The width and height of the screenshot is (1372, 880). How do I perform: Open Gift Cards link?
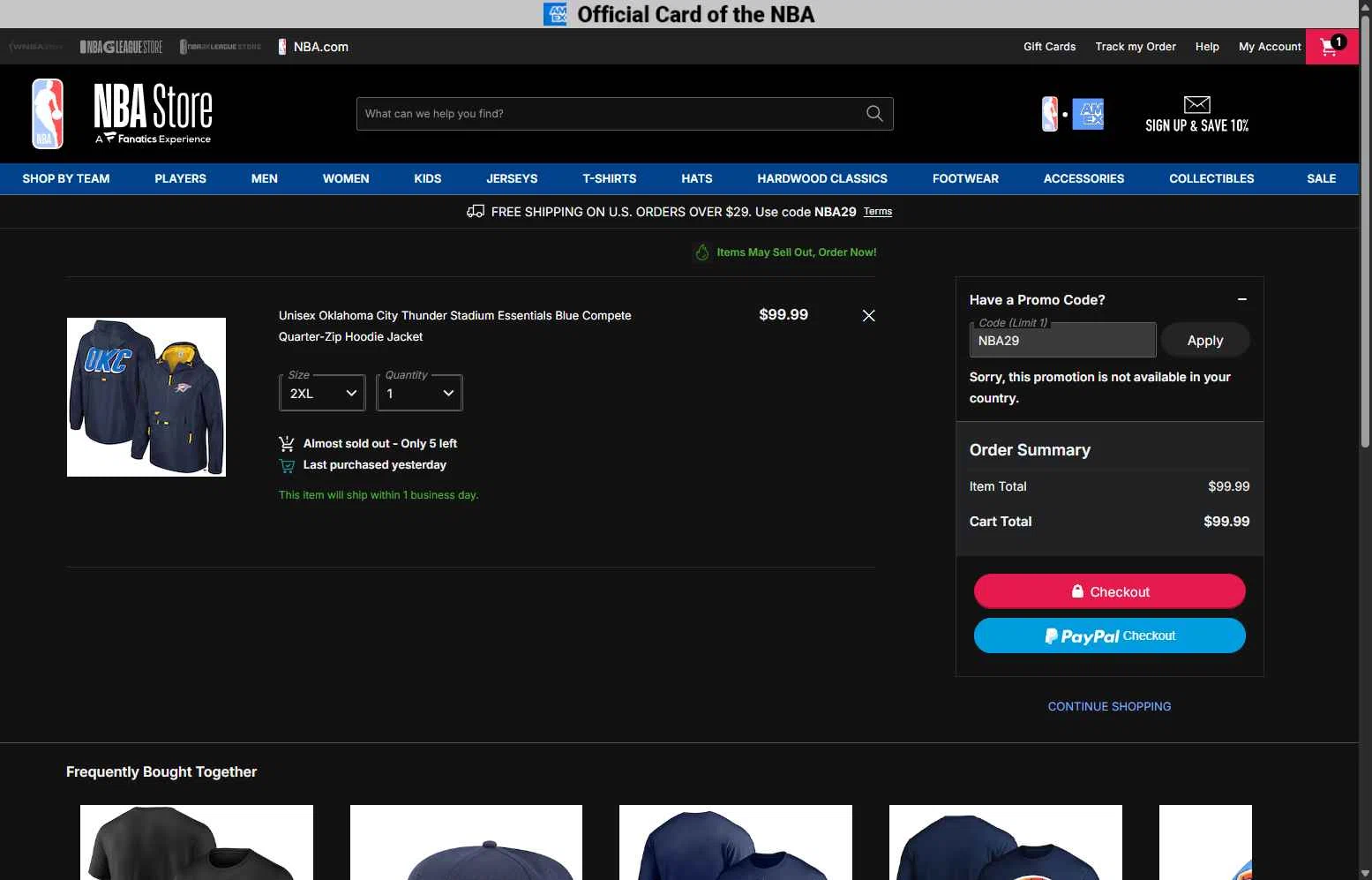pos(1049,47)
